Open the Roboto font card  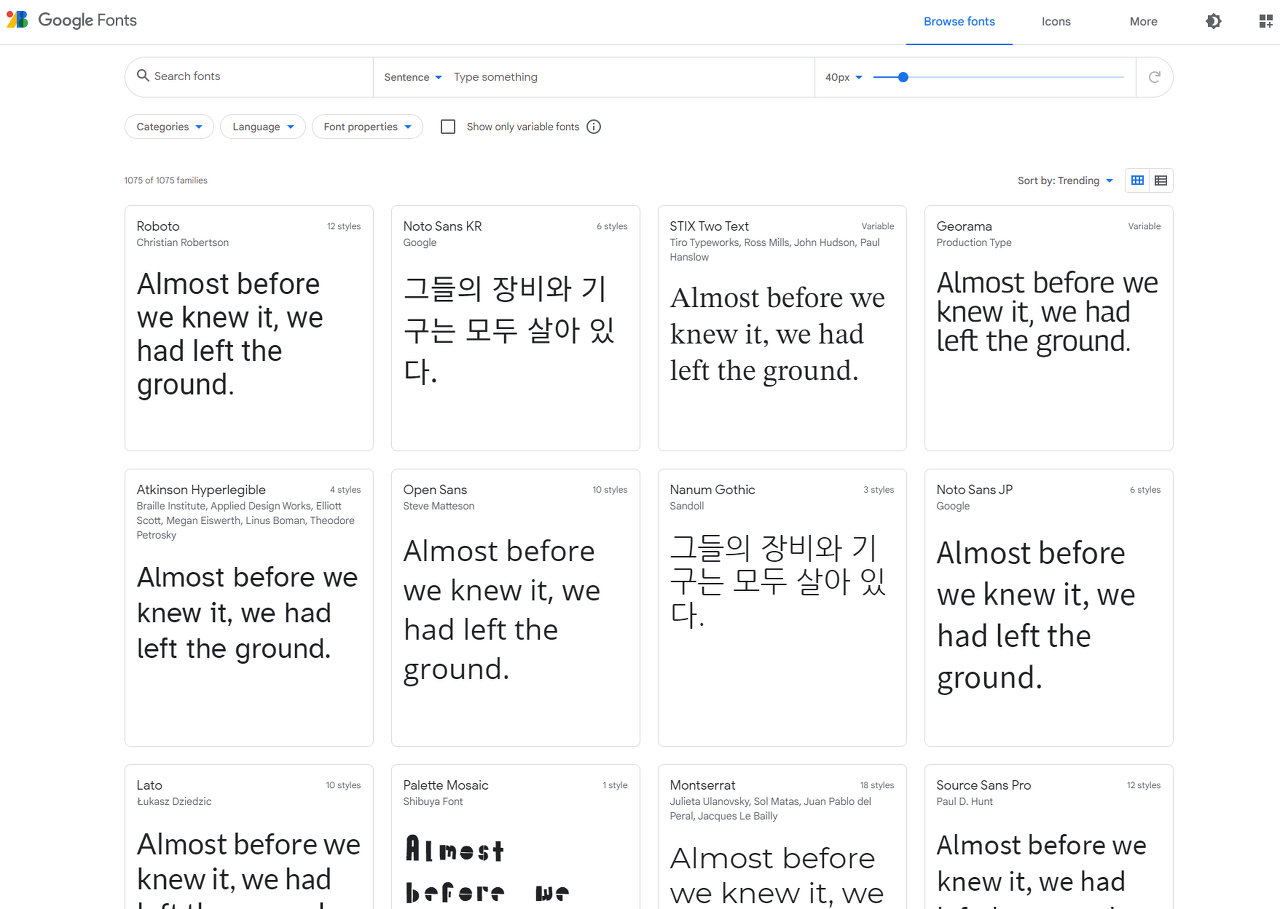249,328
